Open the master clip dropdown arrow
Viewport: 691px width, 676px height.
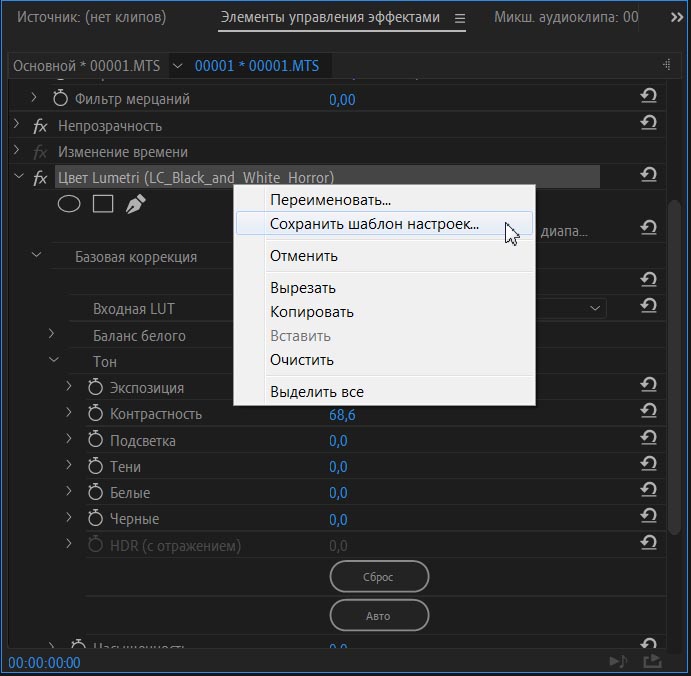tap(177, 66)
